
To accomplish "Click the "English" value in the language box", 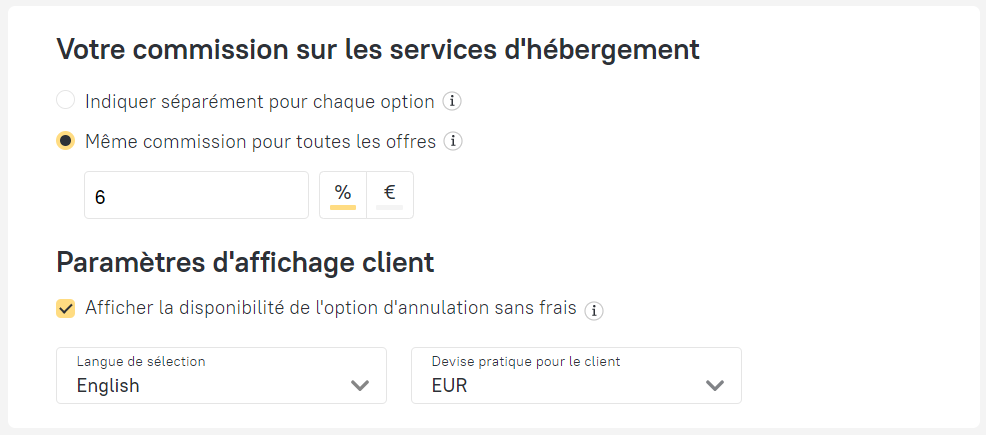I will coord(108,386).
